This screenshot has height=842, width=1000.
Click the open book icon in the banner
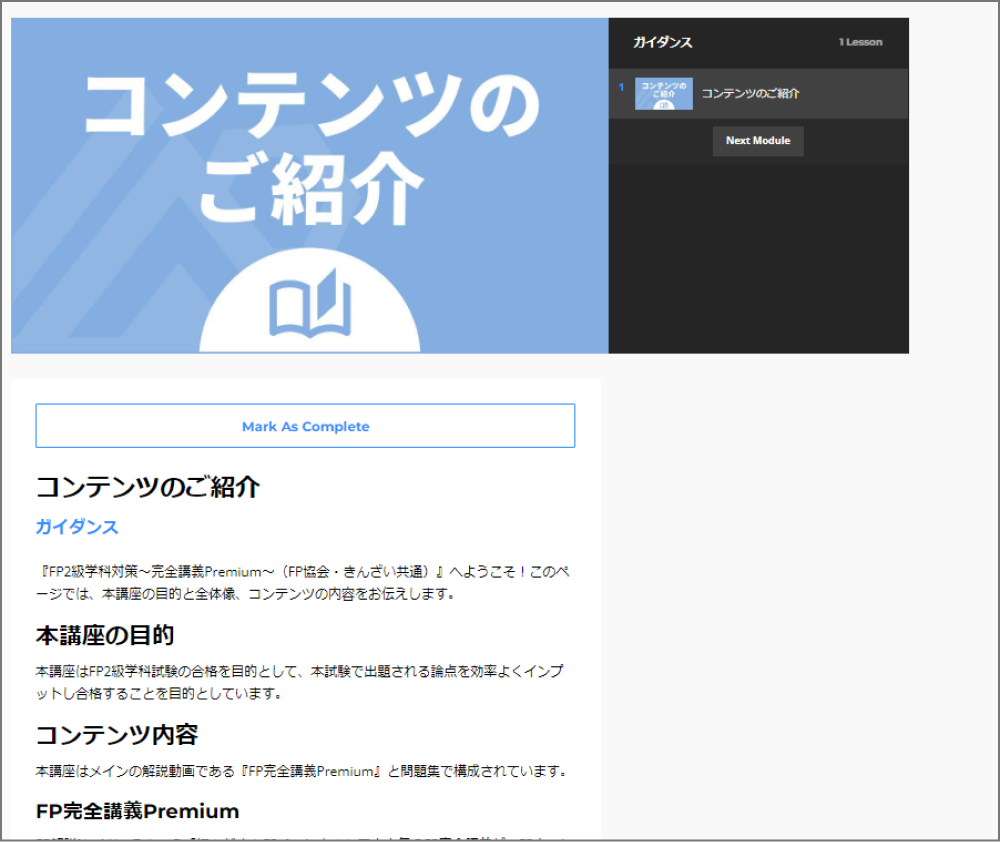310,304
